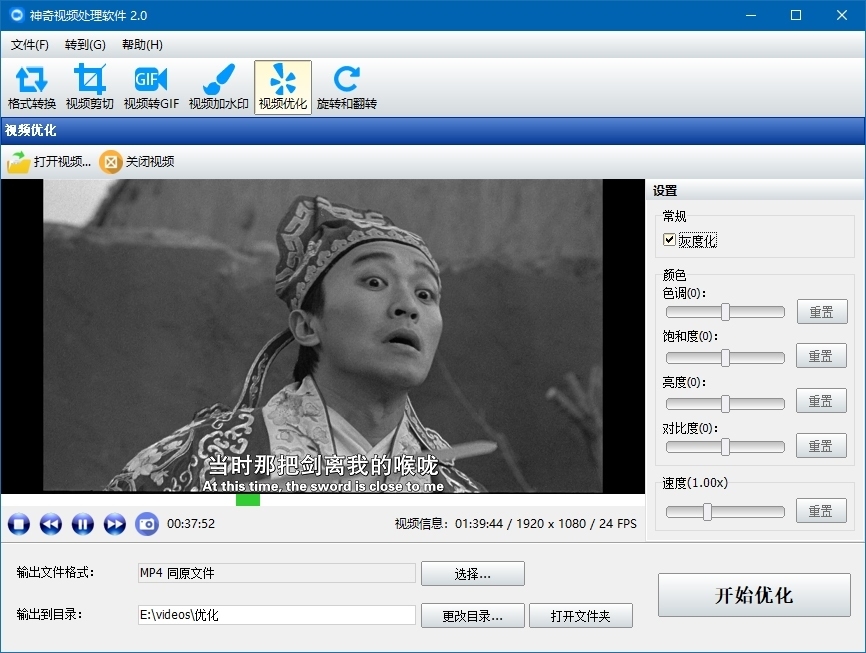The width and height of the screenshot is (866, 653).
Task: Click 打开文件夹 button
Action: click(581, 616)
